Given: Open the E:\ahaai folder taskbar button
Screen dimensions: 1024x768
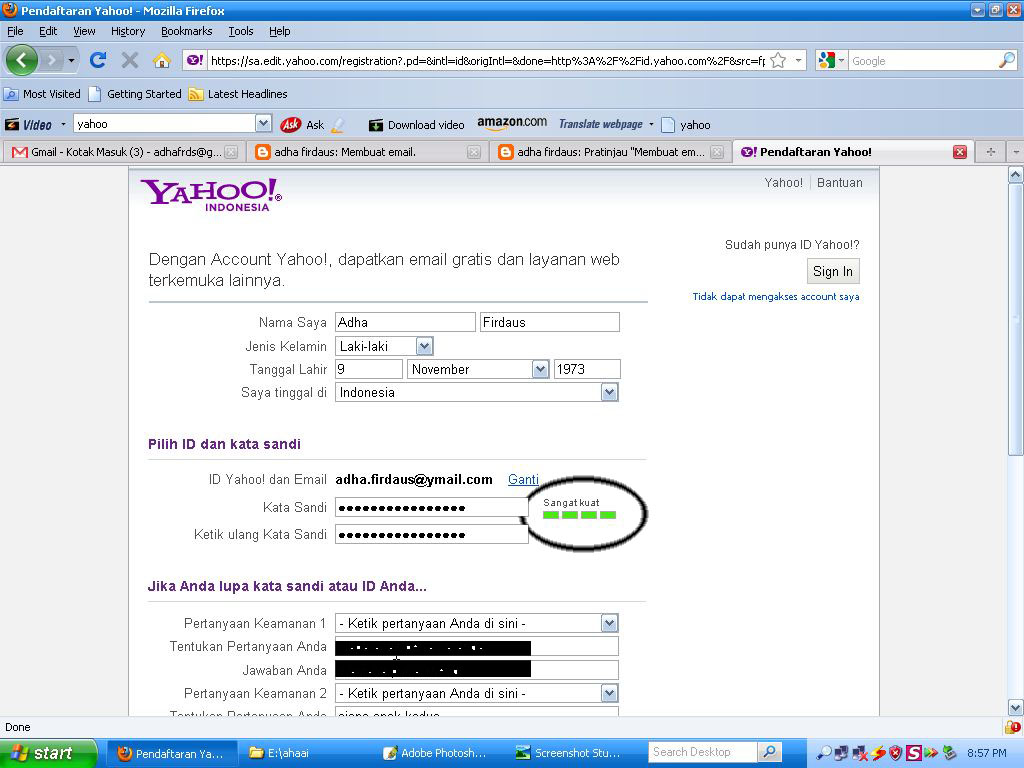Looking at the screenshot, I should (305, 753).
